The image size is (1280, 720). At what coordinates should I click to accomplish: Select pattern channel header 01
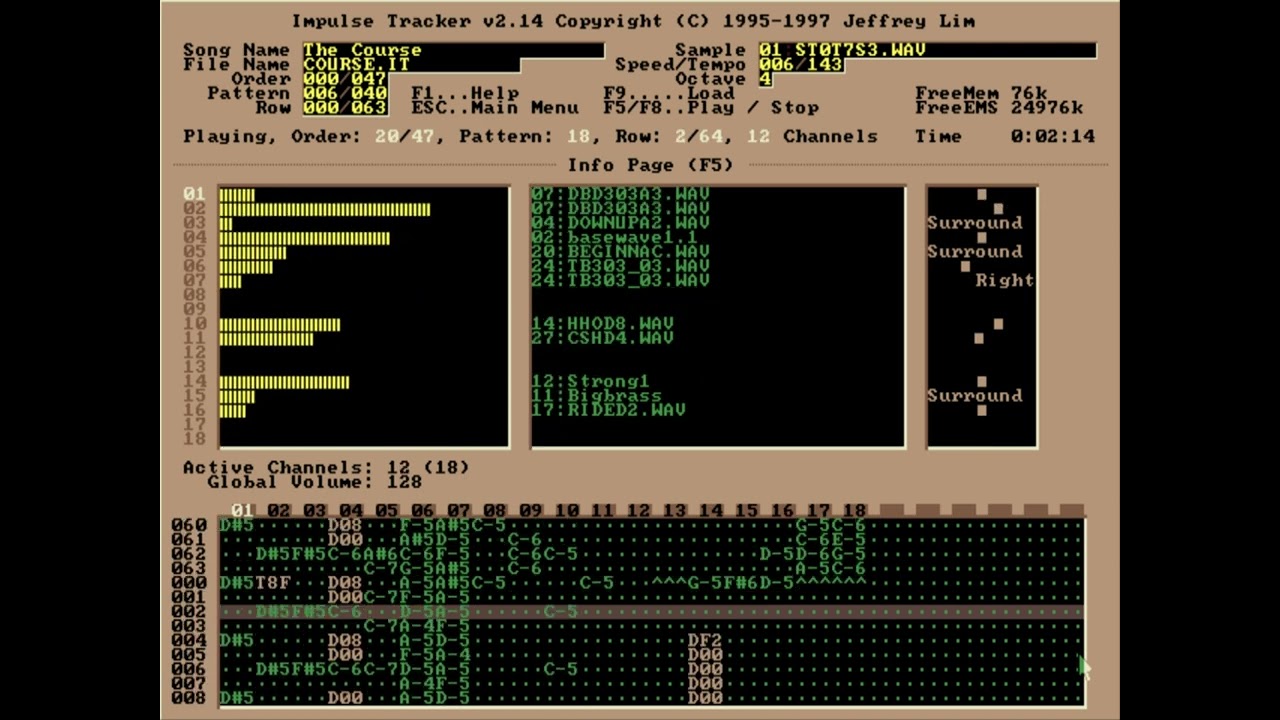click(x=242, y=511)
